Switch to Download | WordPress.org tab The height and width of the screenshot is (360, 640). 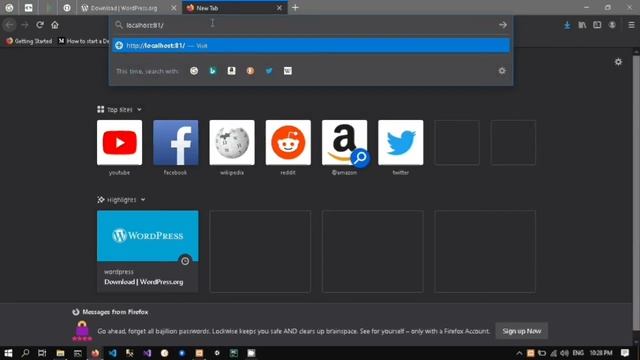[x=124, y=8]
